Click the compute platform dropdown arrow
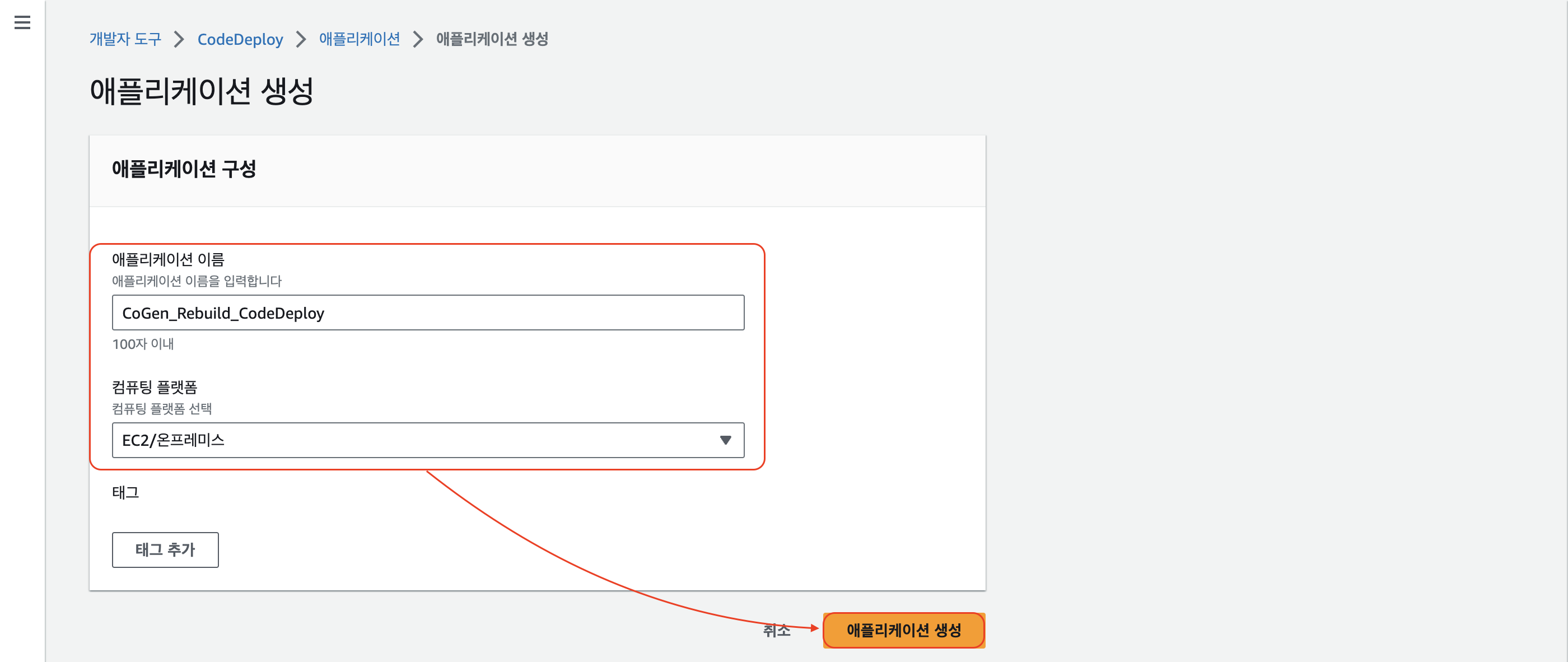The height and width of the screenshot is (662, 1568). pyautogui.click(x=725, y=440)
